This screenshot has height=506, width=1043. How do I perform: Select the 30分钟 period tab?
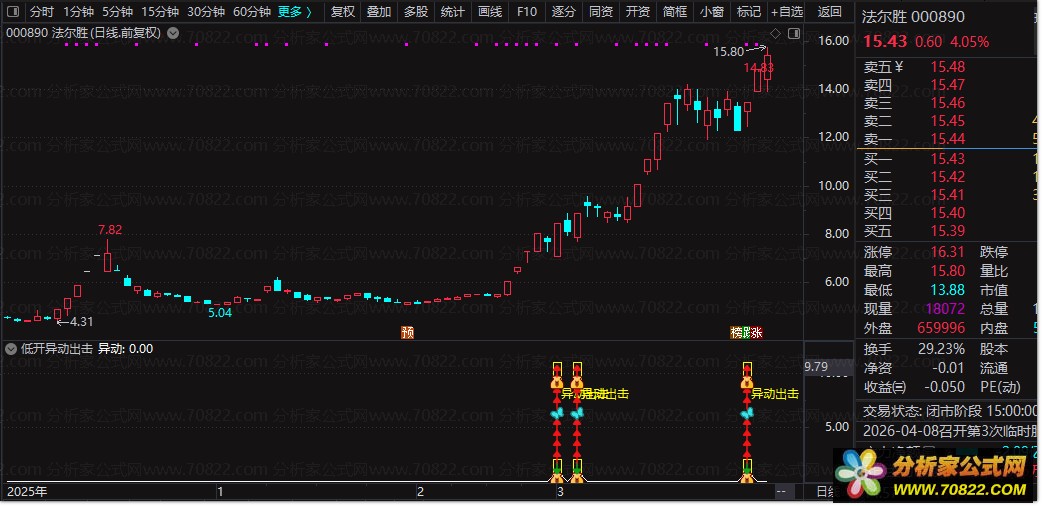(x=206, y=11)
